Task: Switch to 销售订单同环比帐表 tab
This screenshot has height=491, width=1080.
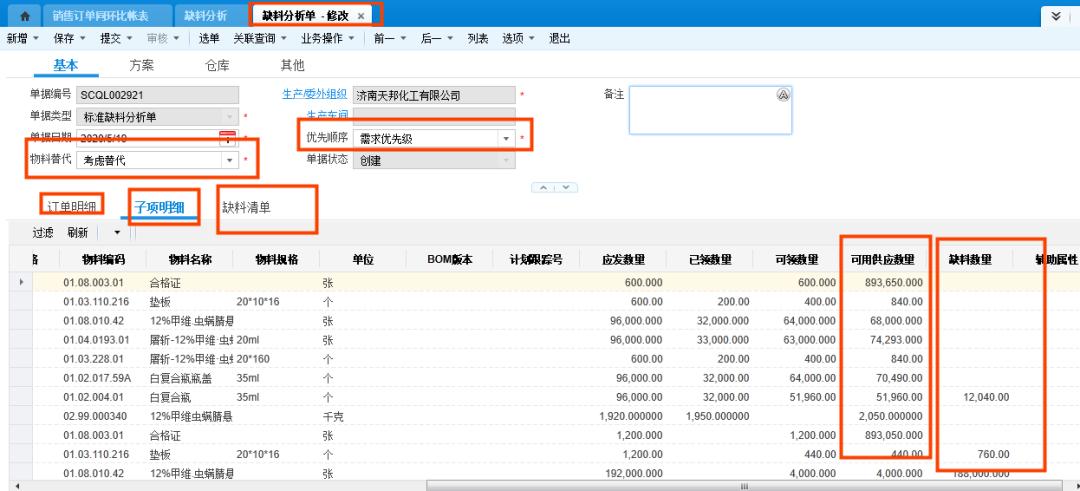Action: [x=101, y=15]
